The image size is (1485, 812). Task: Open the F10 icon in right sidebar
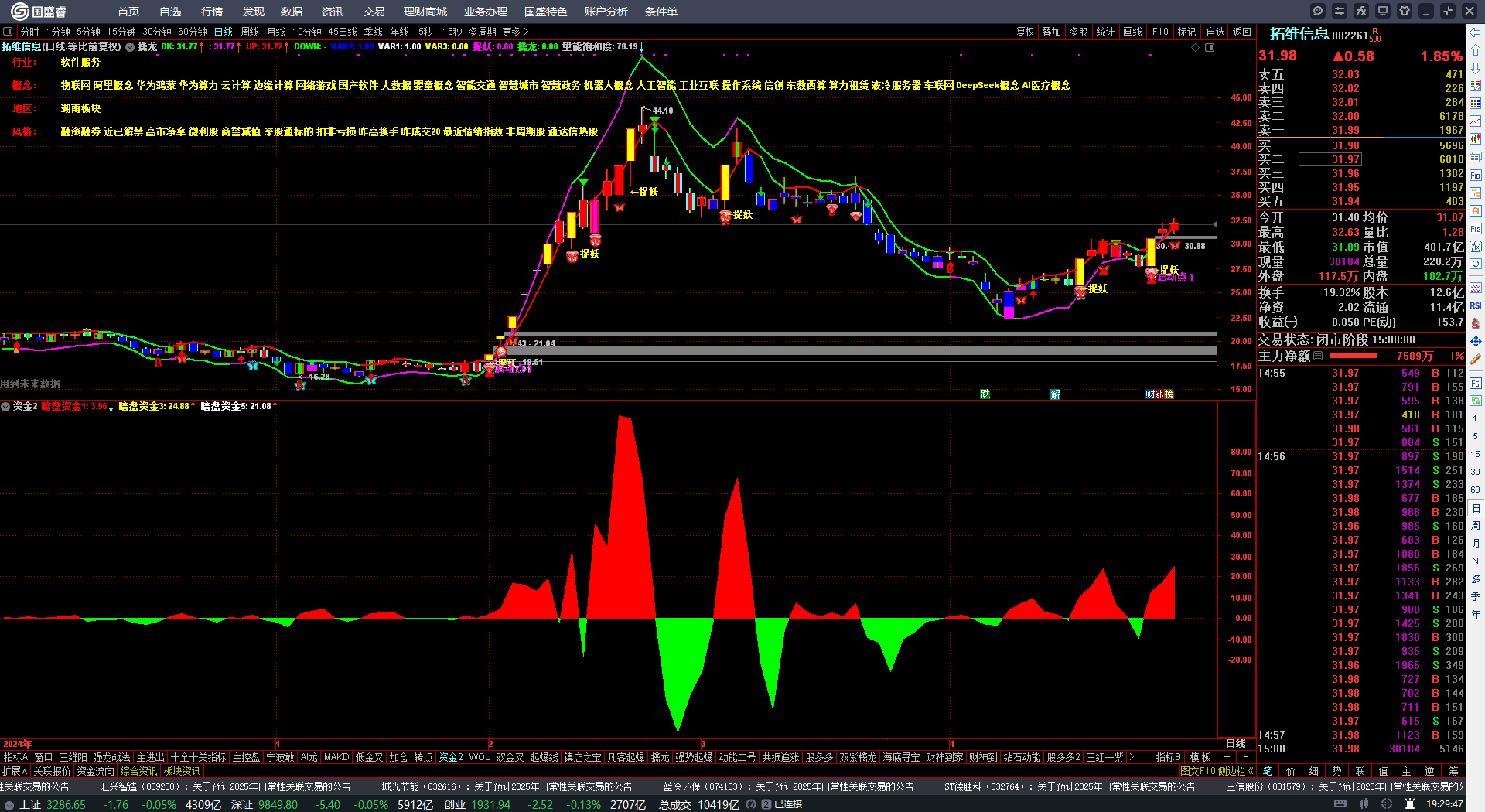(x=1476, y=175)
